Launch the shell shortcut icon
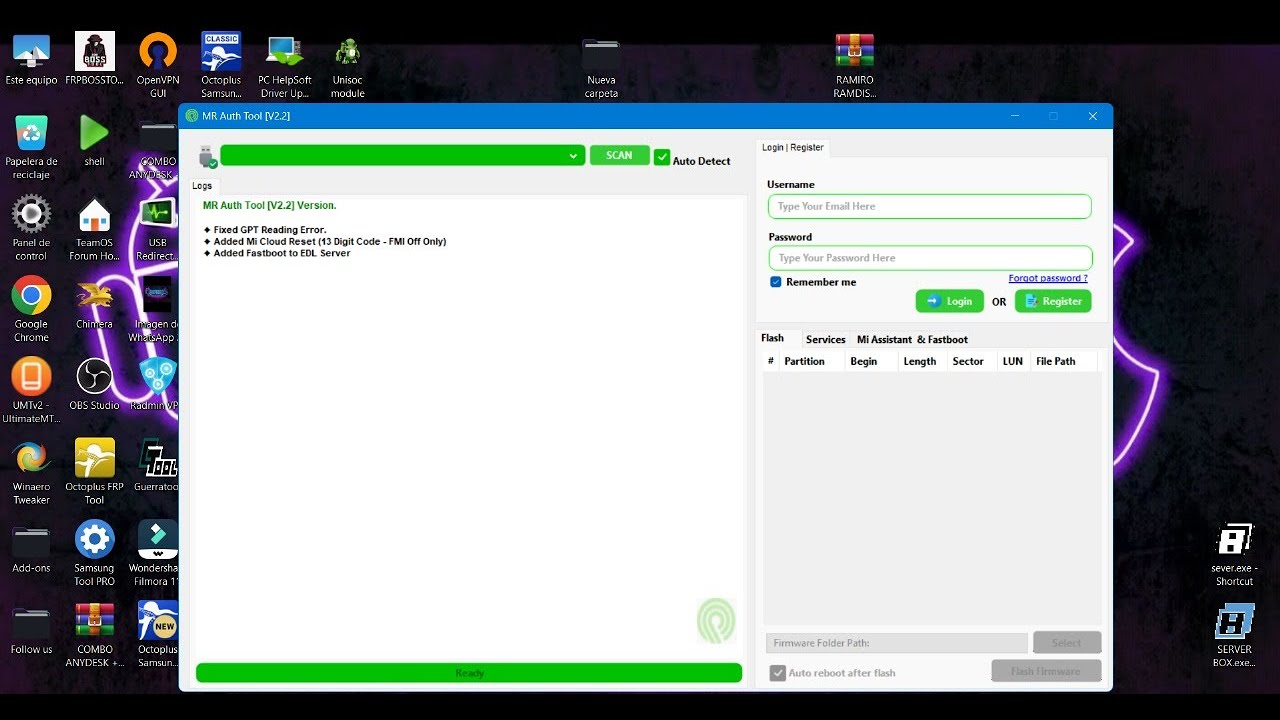This screenshot has width=1280, height=720. (x=94, y=140)
